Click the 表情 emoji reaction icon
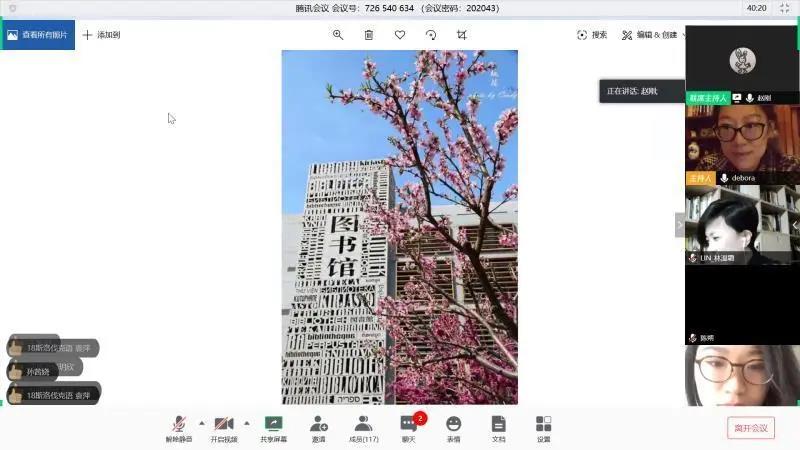 tap(453, 427)
